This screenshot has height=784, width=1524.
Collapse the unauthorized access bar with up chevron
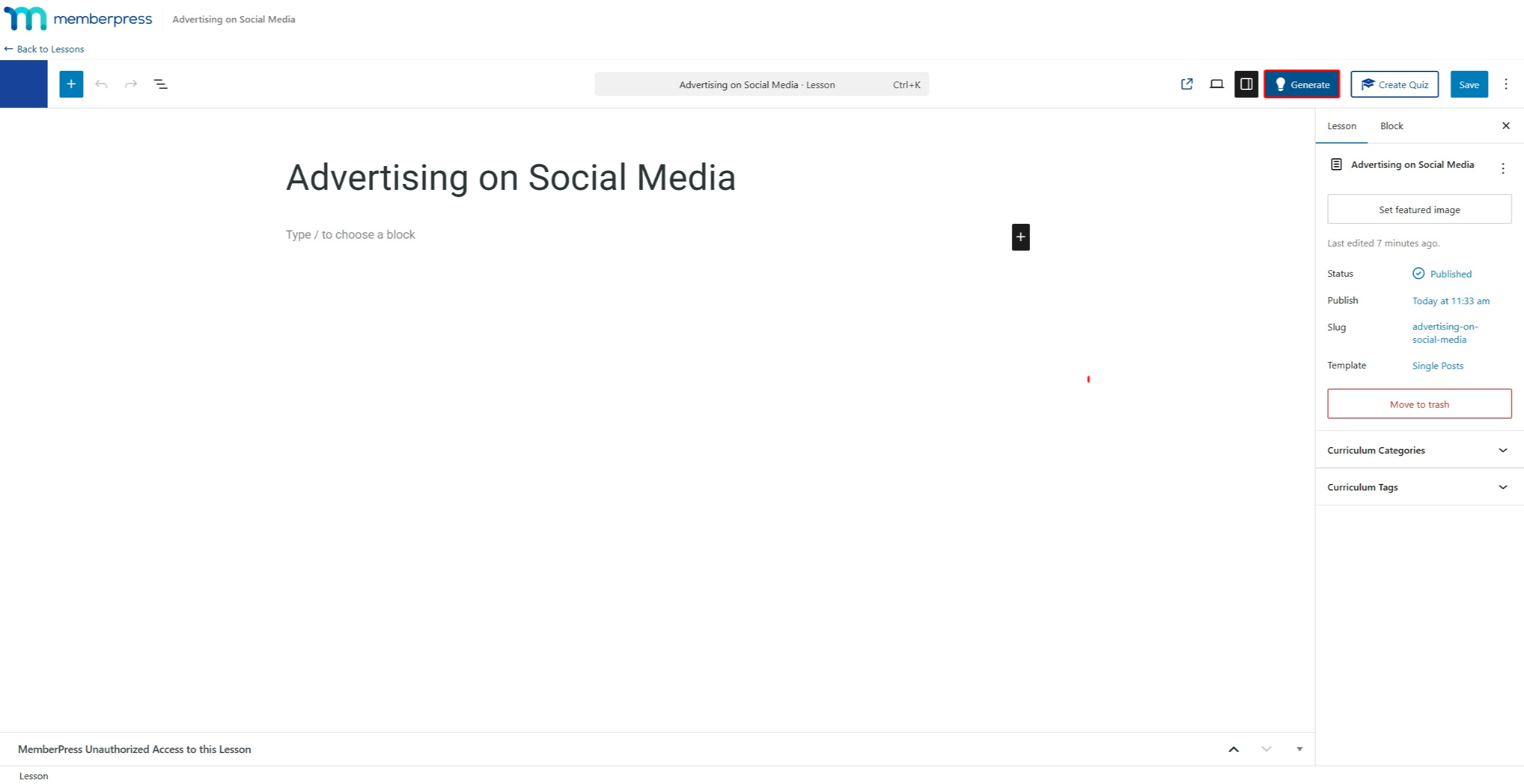1234,749
